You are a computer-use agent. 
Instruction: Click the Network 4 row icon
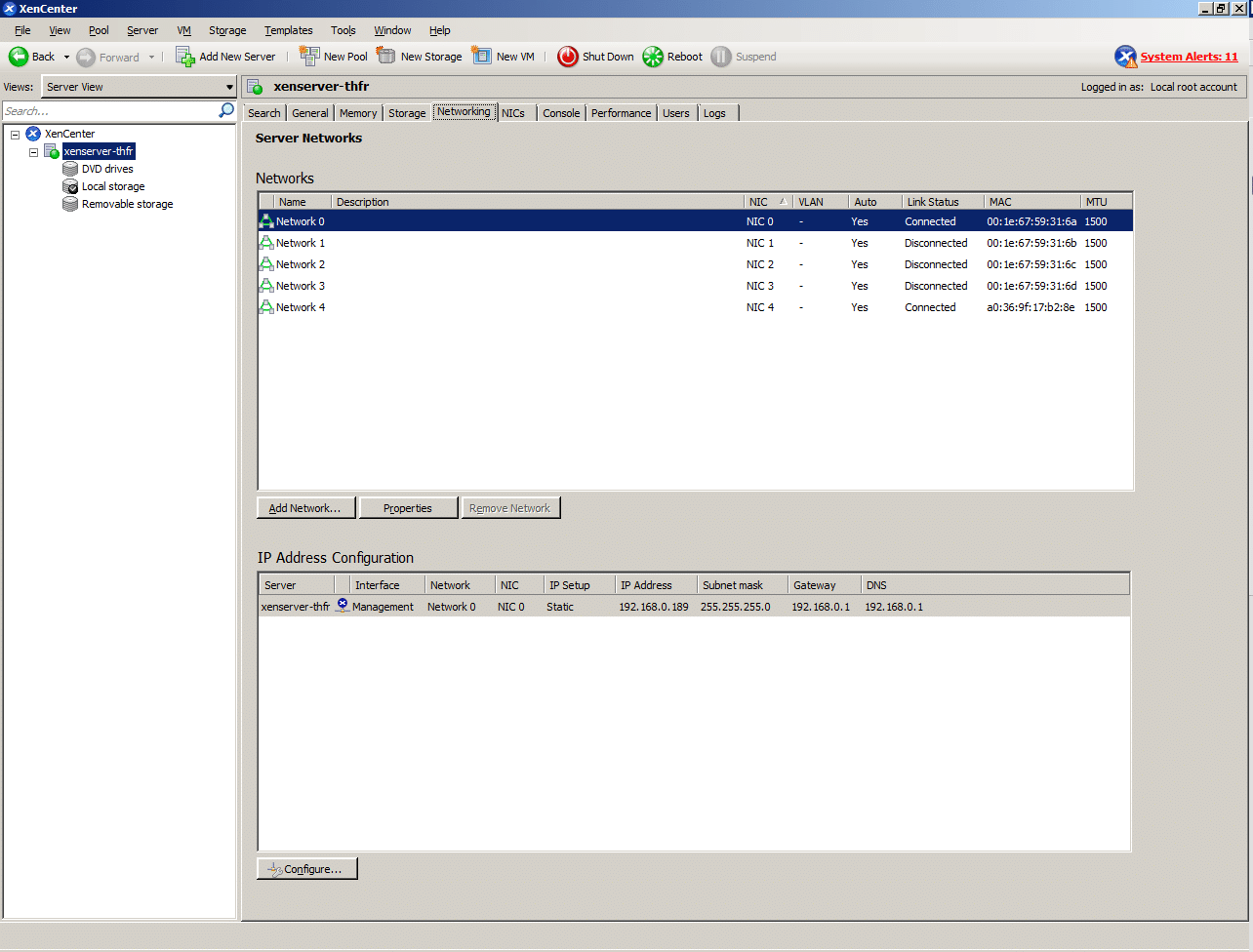[x=266, y=307]
